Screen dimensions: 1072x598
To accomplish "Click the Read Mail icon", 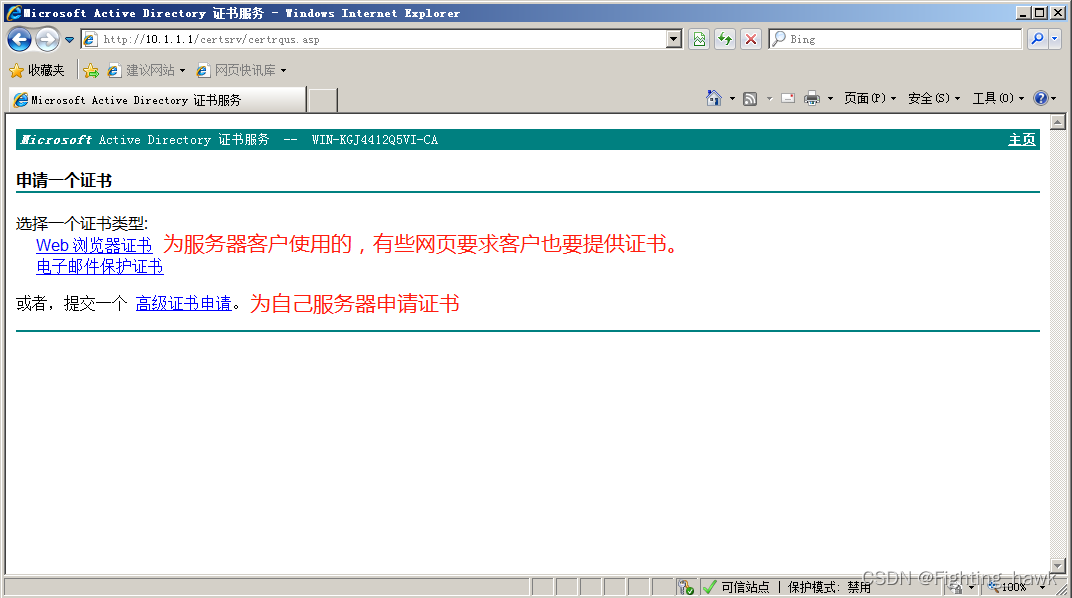I will 788,98.
